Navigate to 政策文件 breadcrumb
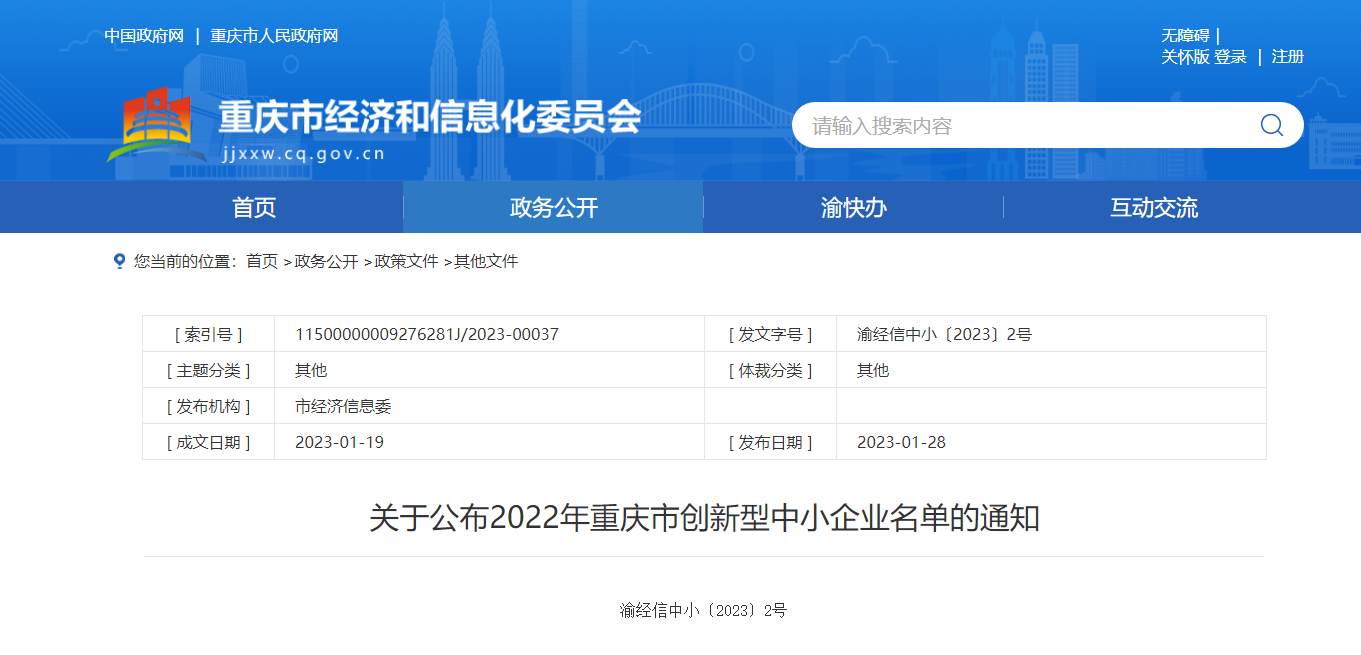This screenshot has width=1361, height=655. (x=406, y=261)
